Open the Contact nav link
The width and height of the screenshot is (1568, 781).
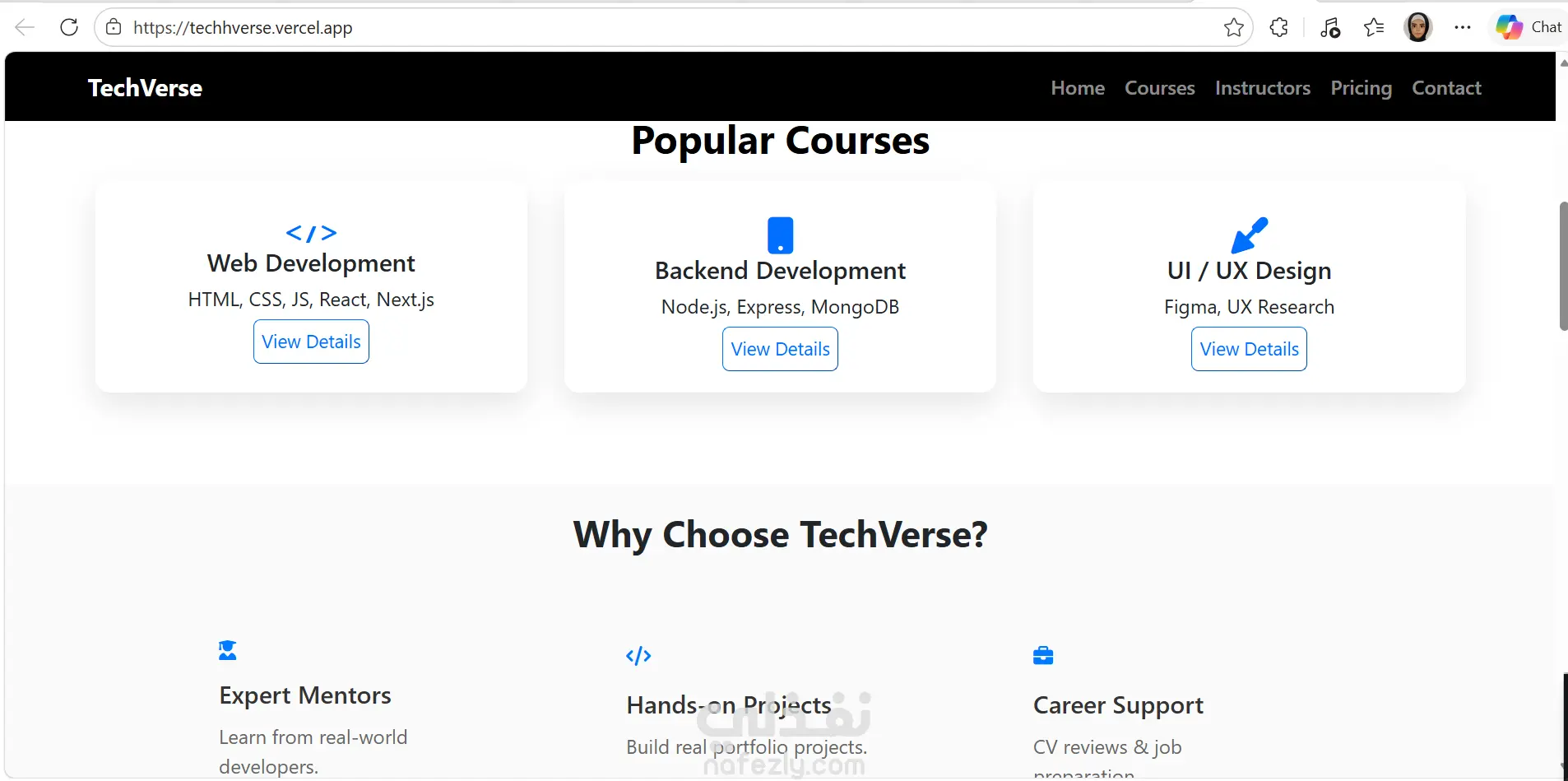click(x=1446, y=88)
